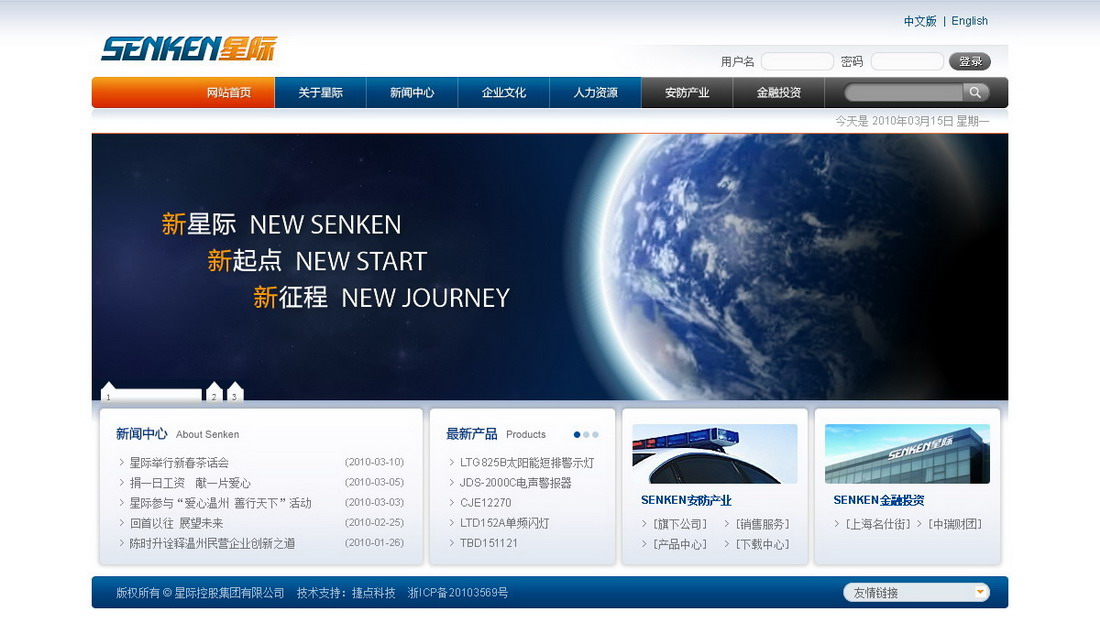
Task: Click the 新闻中心 section heading
Action: coord(142,434)
